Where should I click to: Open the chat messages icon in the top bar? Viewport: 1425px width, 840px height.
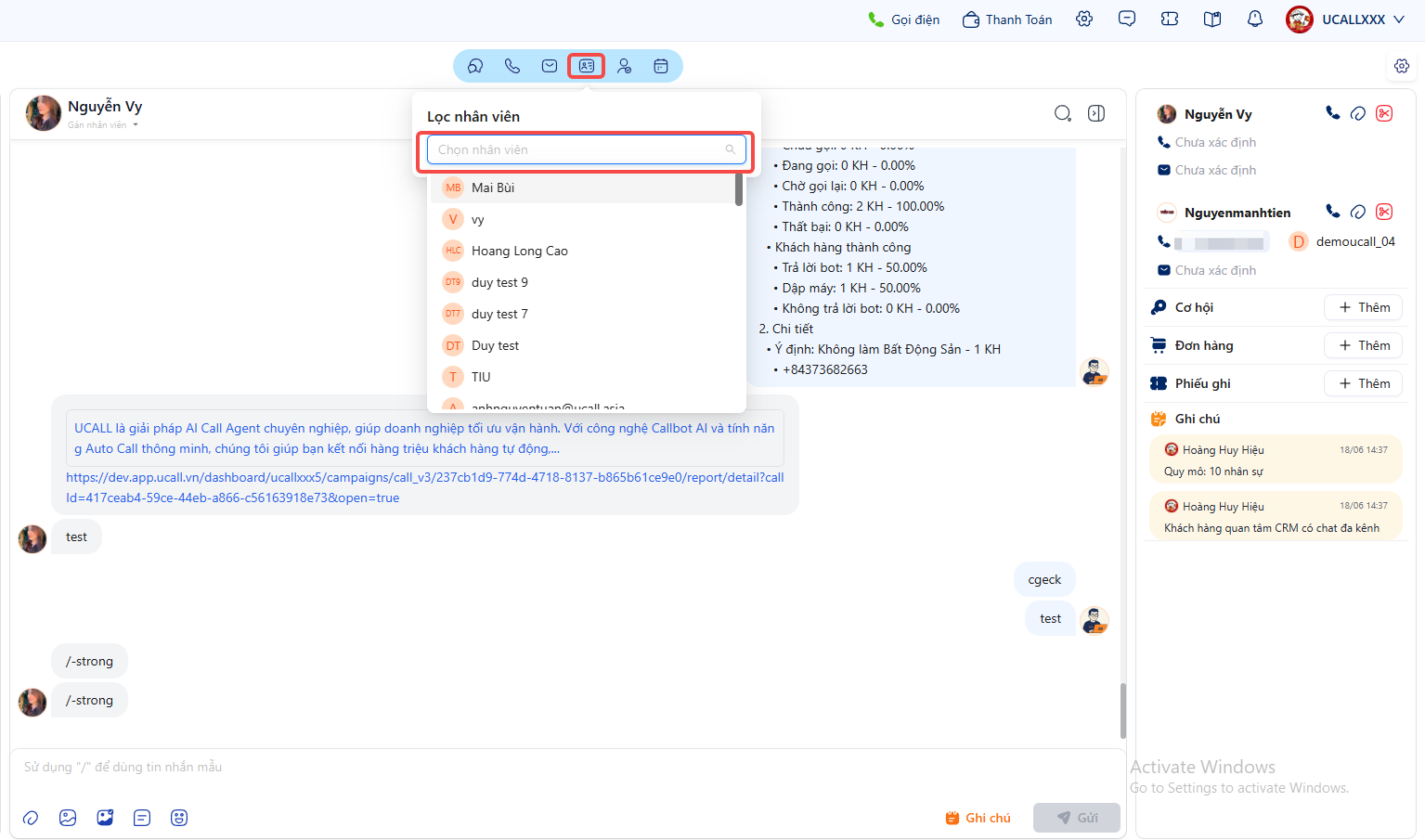point(1127,19)
